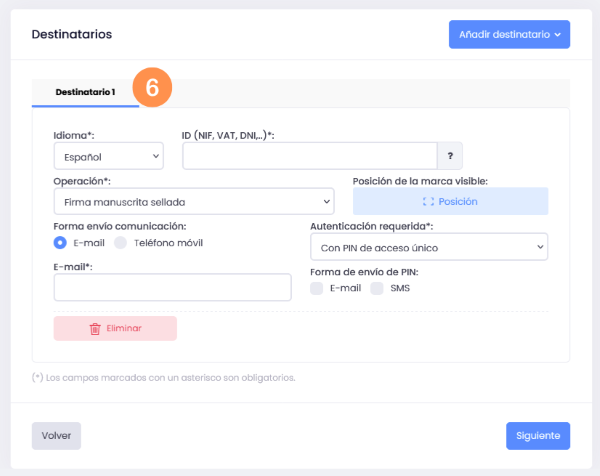600x476 pixels.
Task: Check the E-mail box under Forma de envío de PIN
Action: point(316,288)
